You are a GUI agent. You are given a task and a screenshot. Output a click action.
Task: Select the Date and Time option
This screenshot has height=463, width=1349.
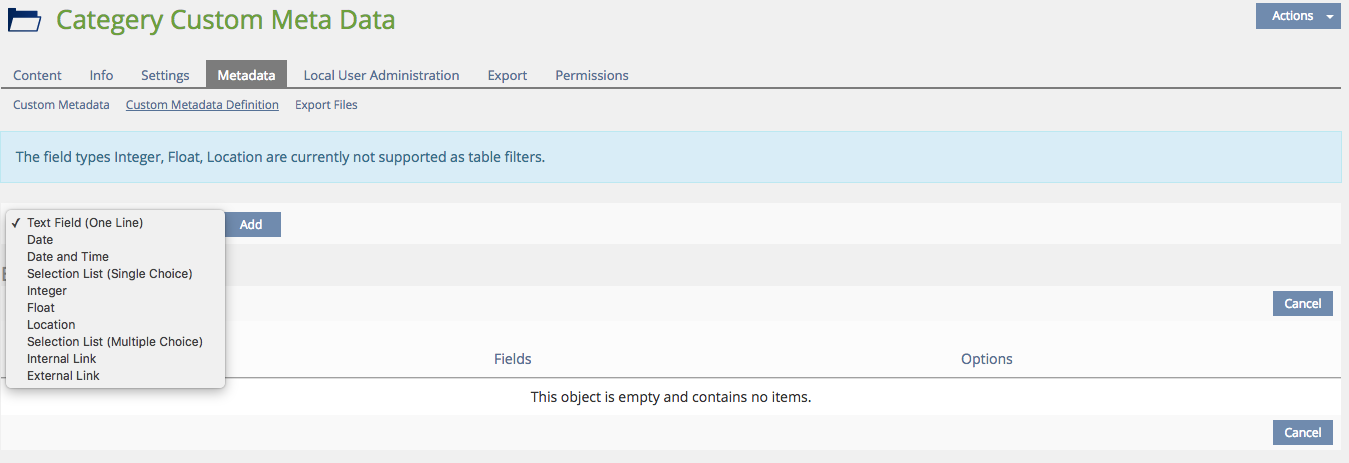[68, 257]
